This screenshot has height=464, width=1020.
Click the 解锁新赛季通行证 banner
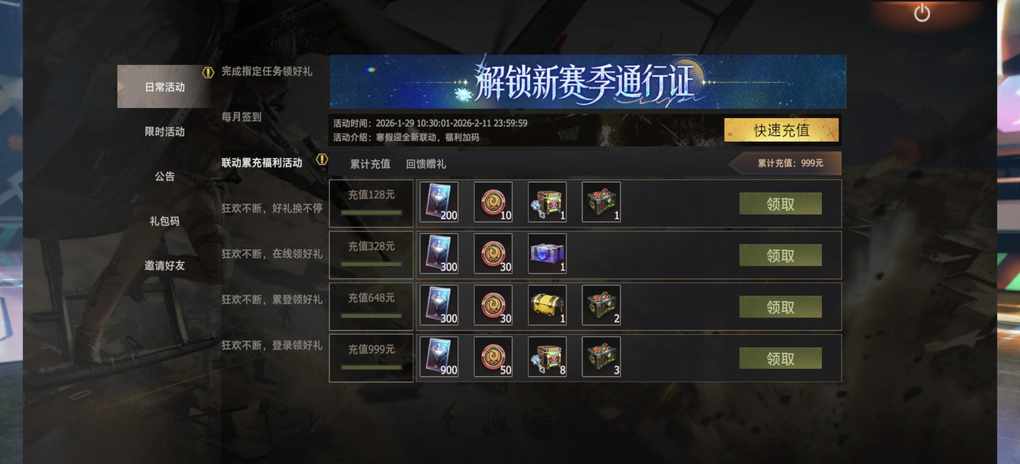(587, 81)
